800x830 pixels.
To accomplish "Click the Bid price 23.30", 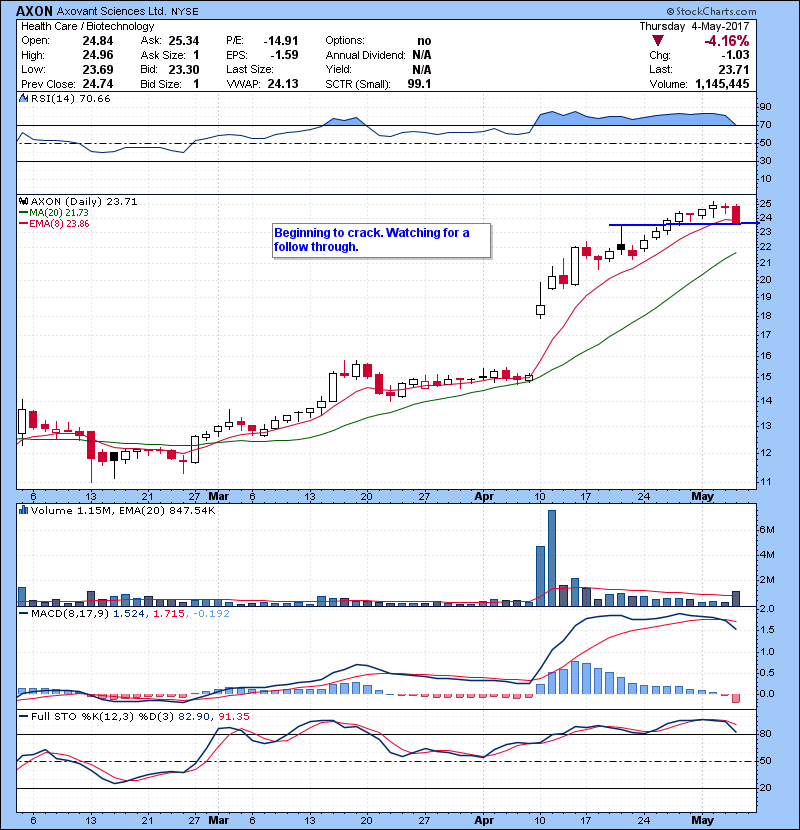I will [184, 69].
